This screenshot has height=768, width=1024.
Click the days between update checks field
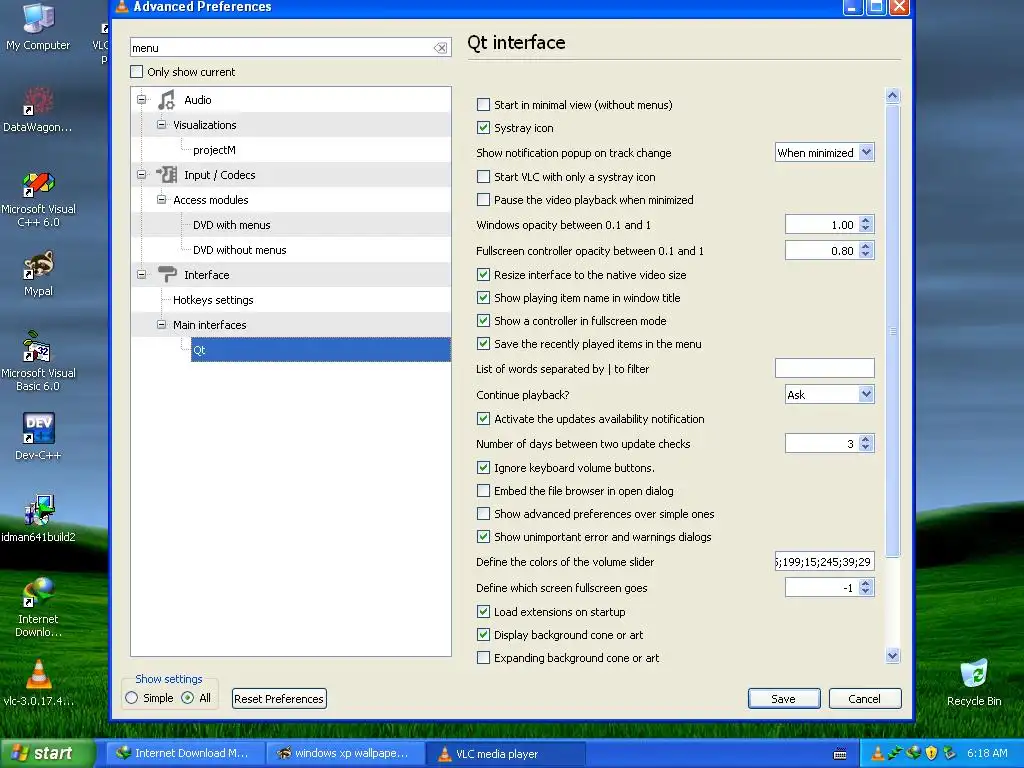[x=822, y=443]
